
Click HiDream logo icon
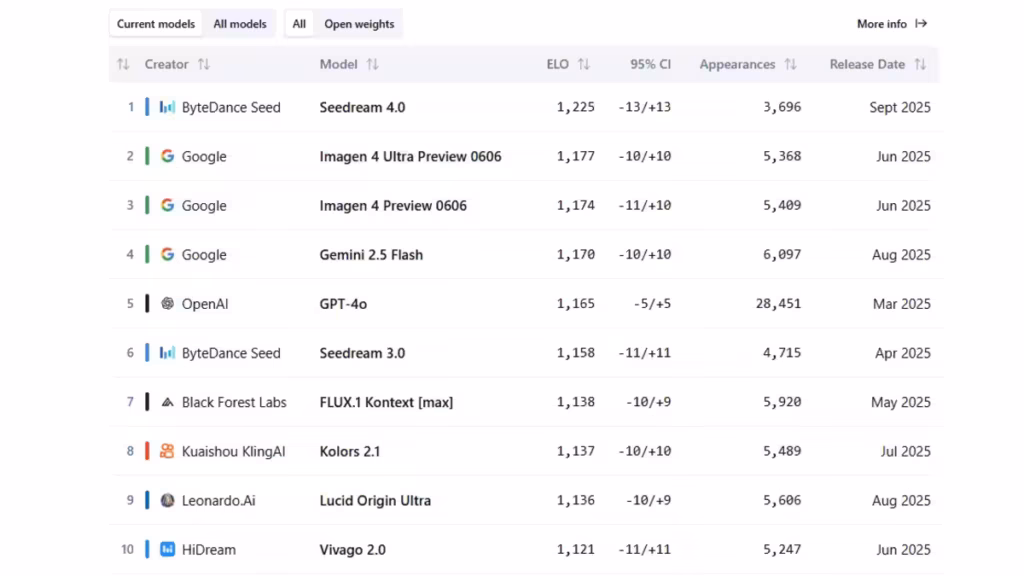(x=167, y=549)
